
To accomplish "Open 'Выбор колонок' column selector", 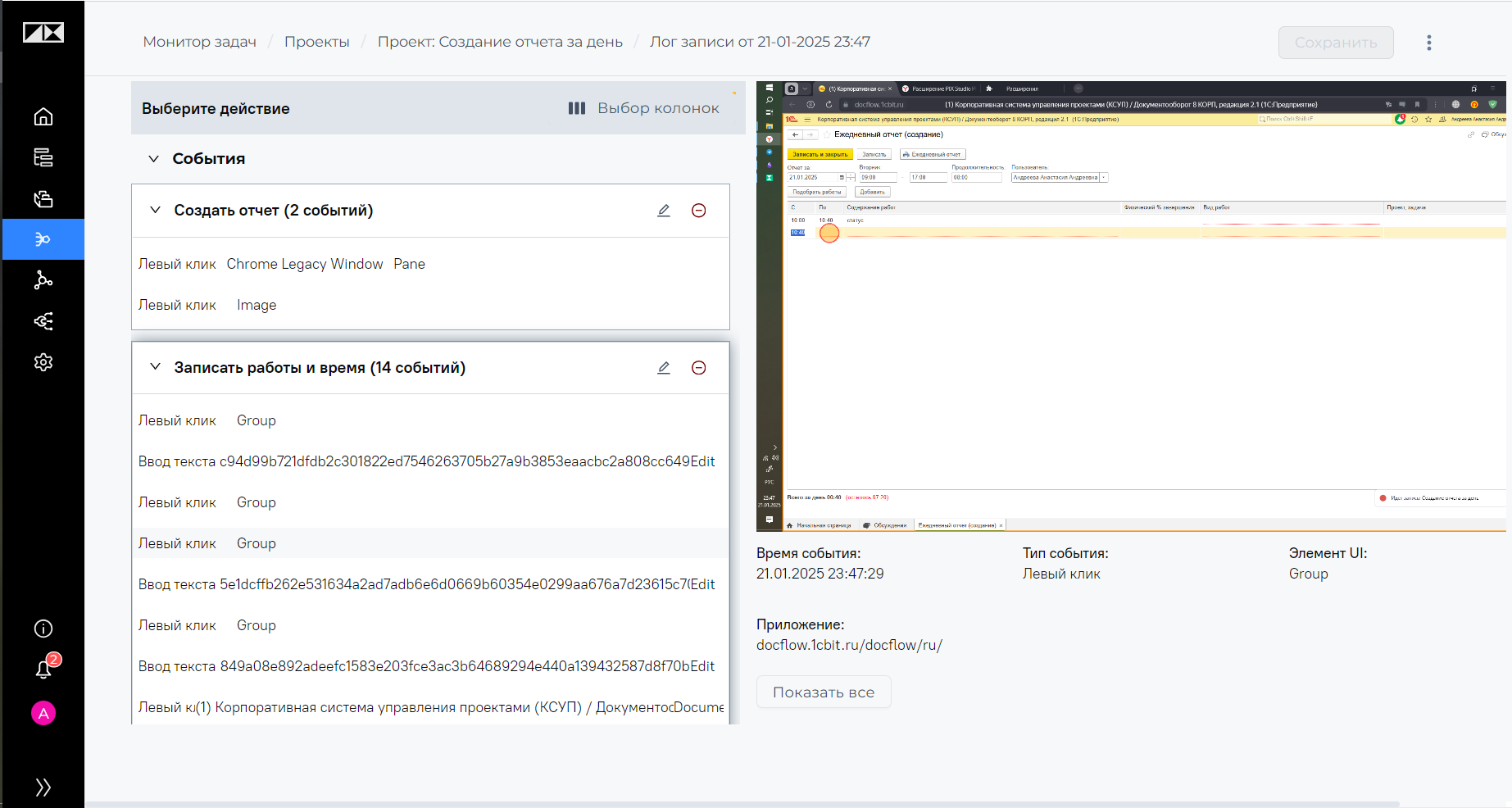I will 644,108.
